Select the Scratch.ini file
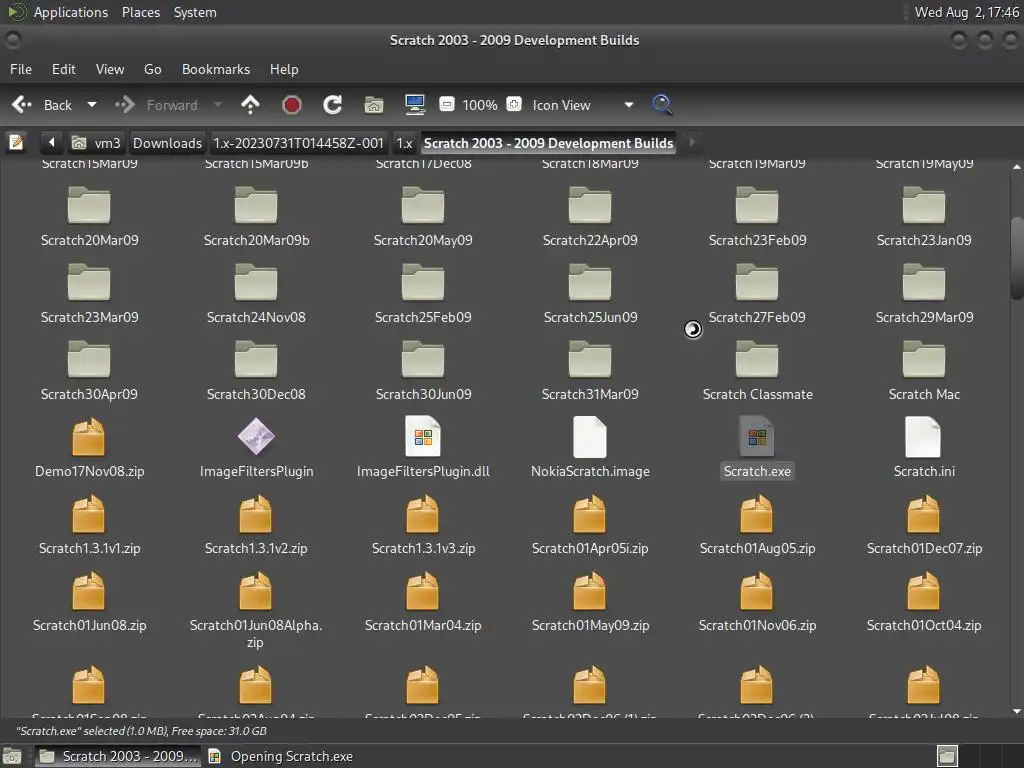 coord(924,448)
